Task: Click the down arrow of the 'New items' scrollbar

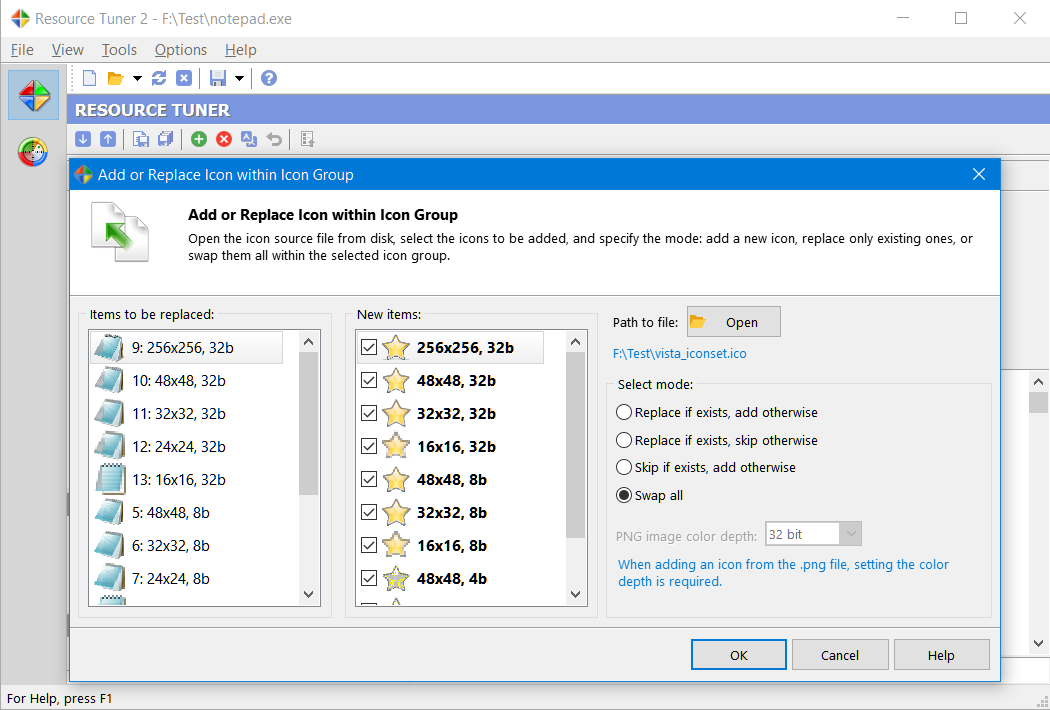Action: [575, 594]
